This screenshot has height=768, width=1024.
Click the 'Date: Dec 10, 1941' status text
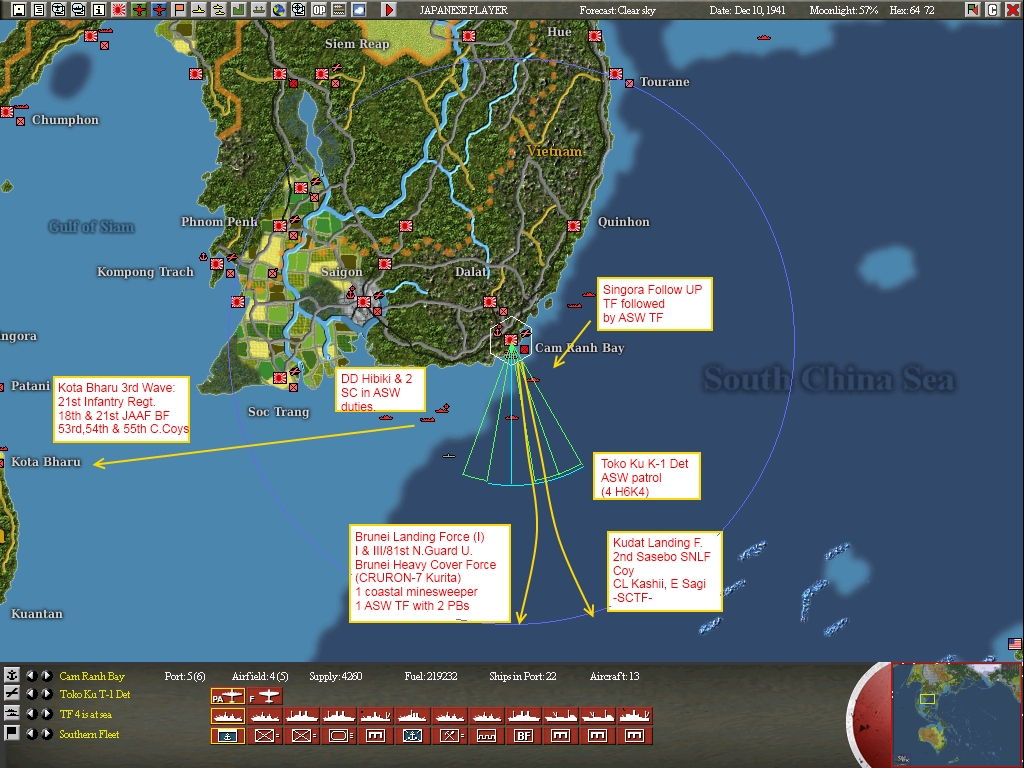tap(748, 10)
